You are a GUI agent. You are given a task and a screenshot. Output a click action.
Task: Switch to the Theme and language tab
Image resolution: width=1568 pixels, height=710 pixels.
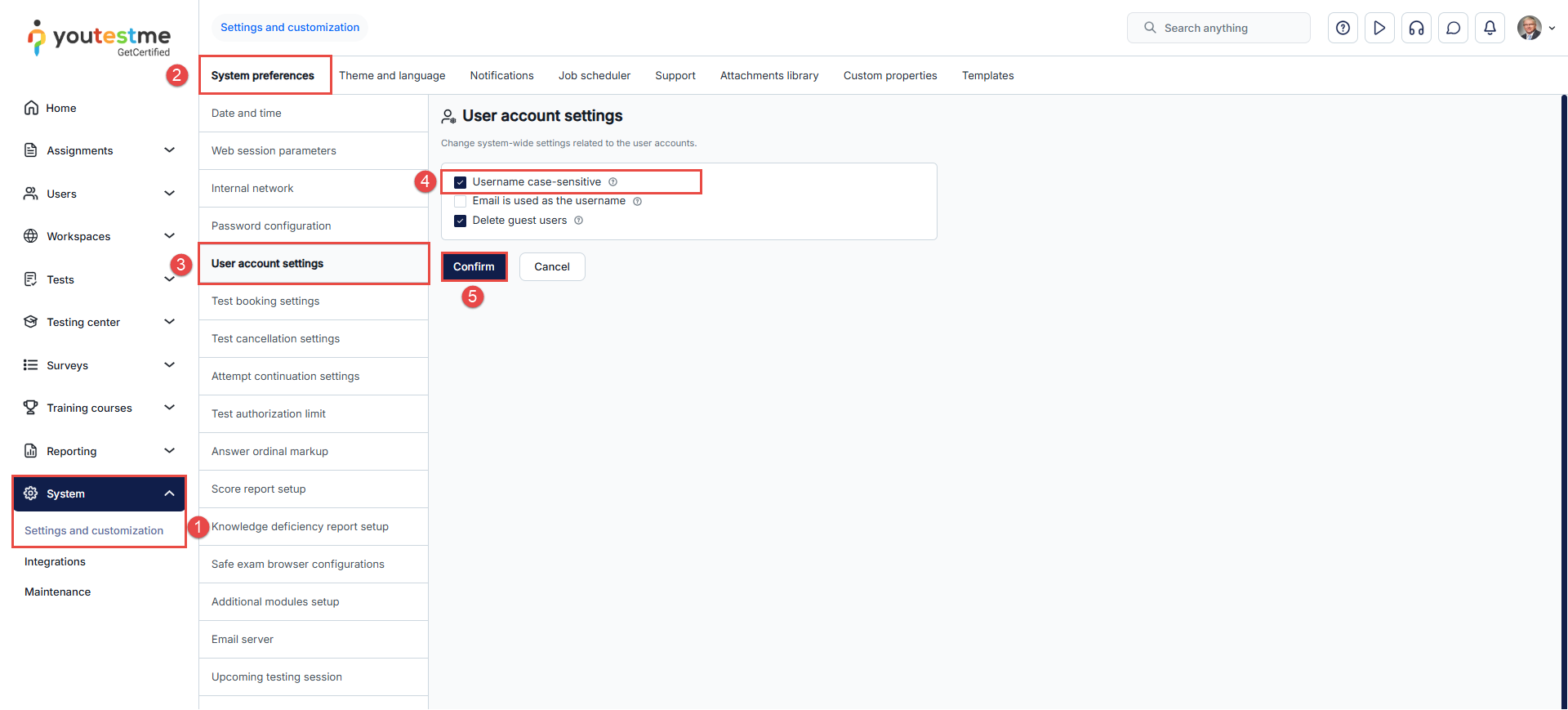point(392,75)
